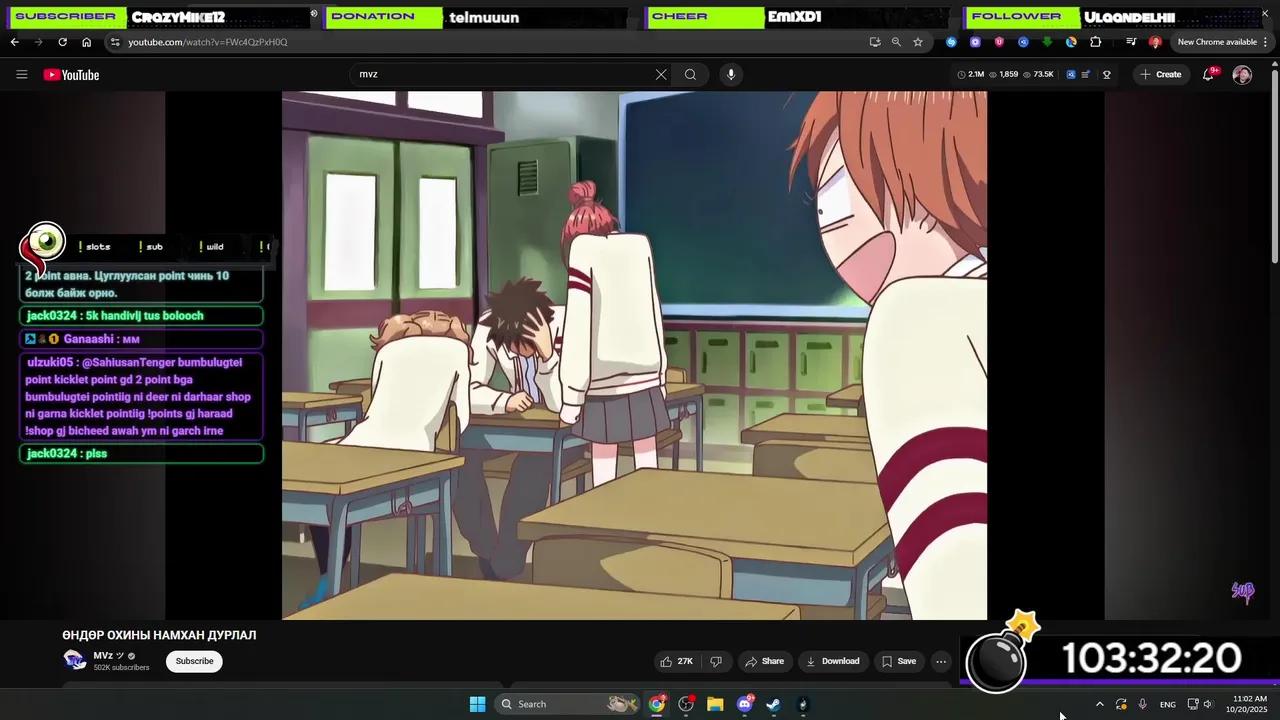
Task: Open Steam from the taskbar
Action: [773, 704]
